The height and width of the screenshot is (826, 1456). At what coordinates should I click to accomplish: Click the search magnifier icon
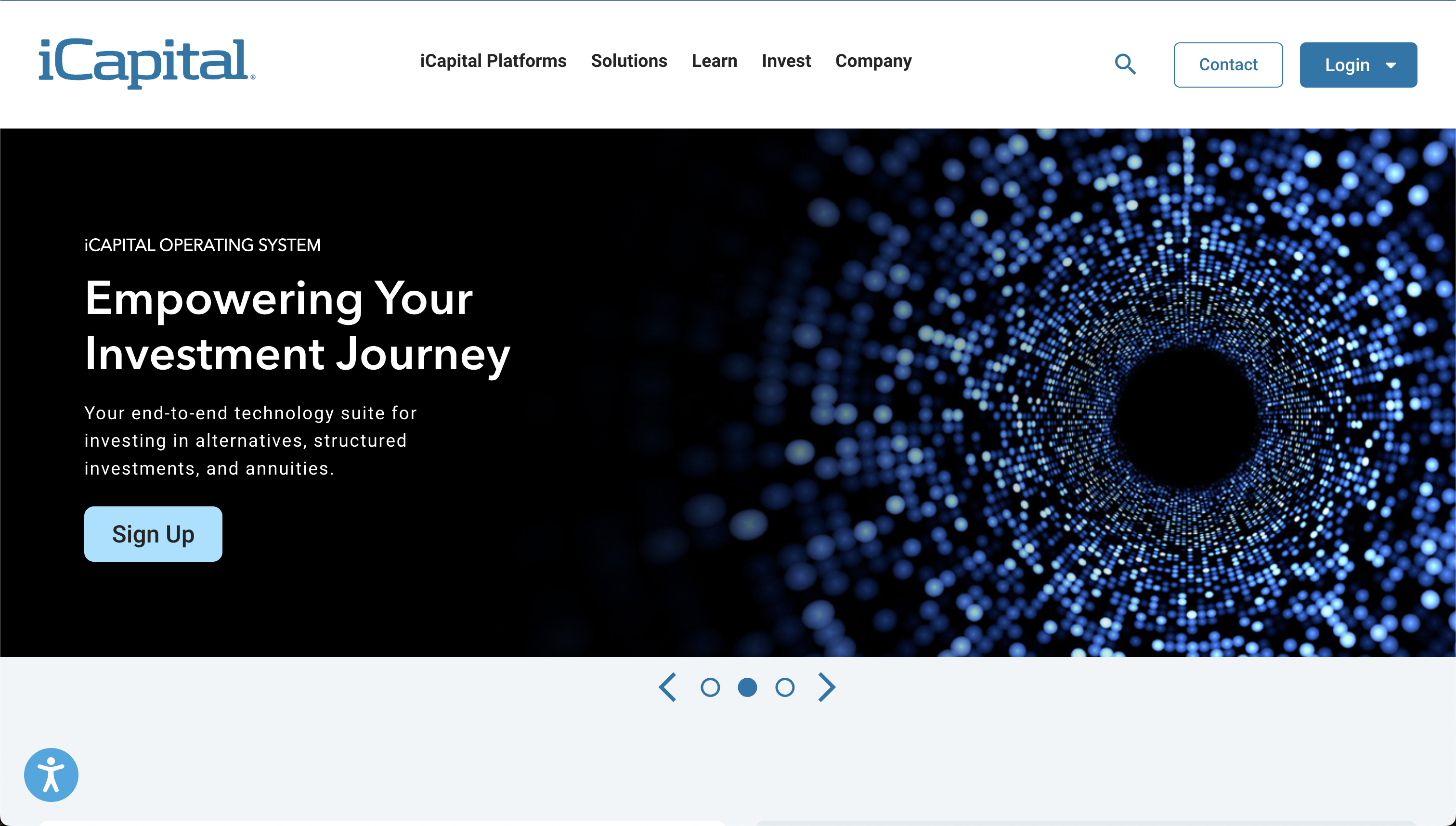(x=1125, y=64)
